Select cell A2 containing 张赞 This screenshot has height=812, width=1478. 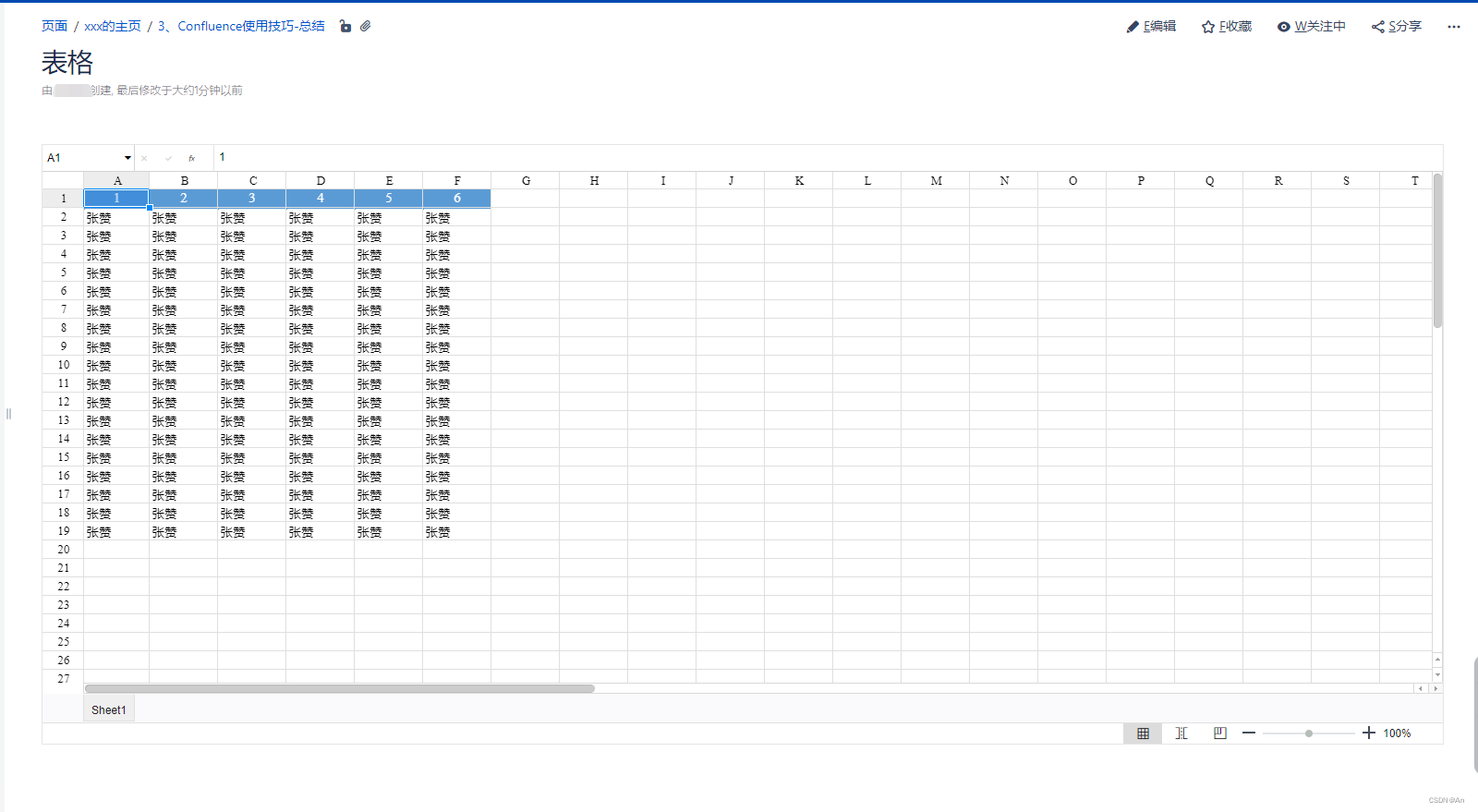click(116, 217)
